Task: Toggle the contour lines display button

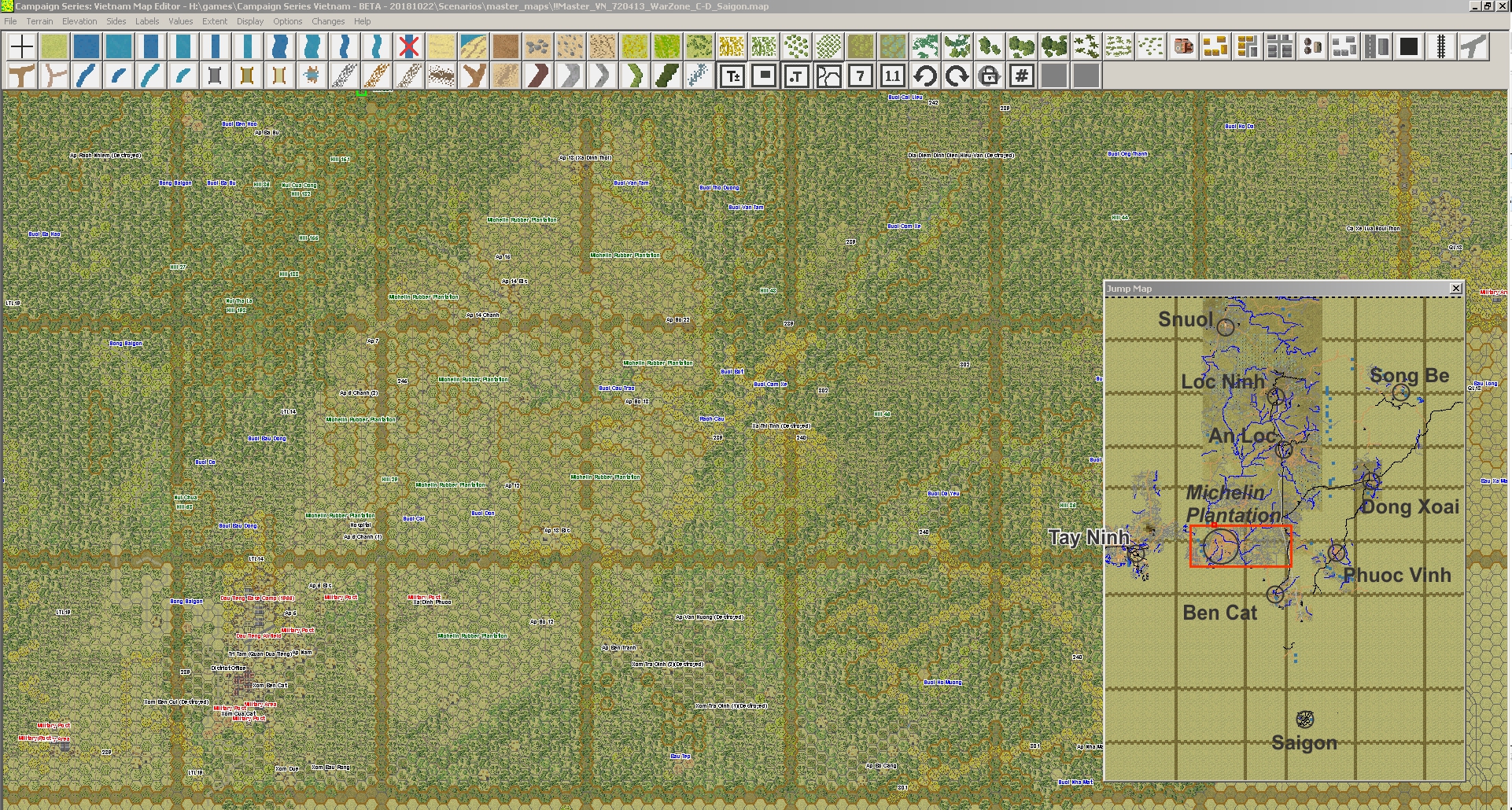Action: pos(828,76)
